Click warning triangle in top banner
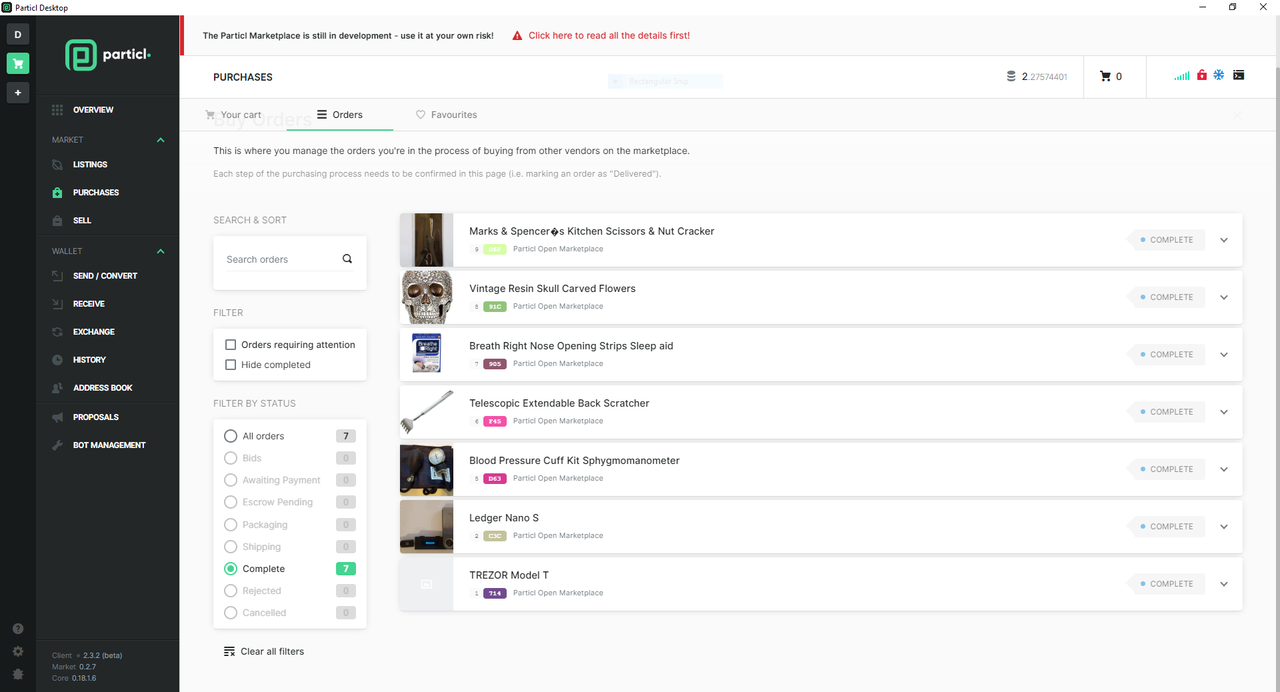This screenshot has height=692, width=1280. click(517, 36)
